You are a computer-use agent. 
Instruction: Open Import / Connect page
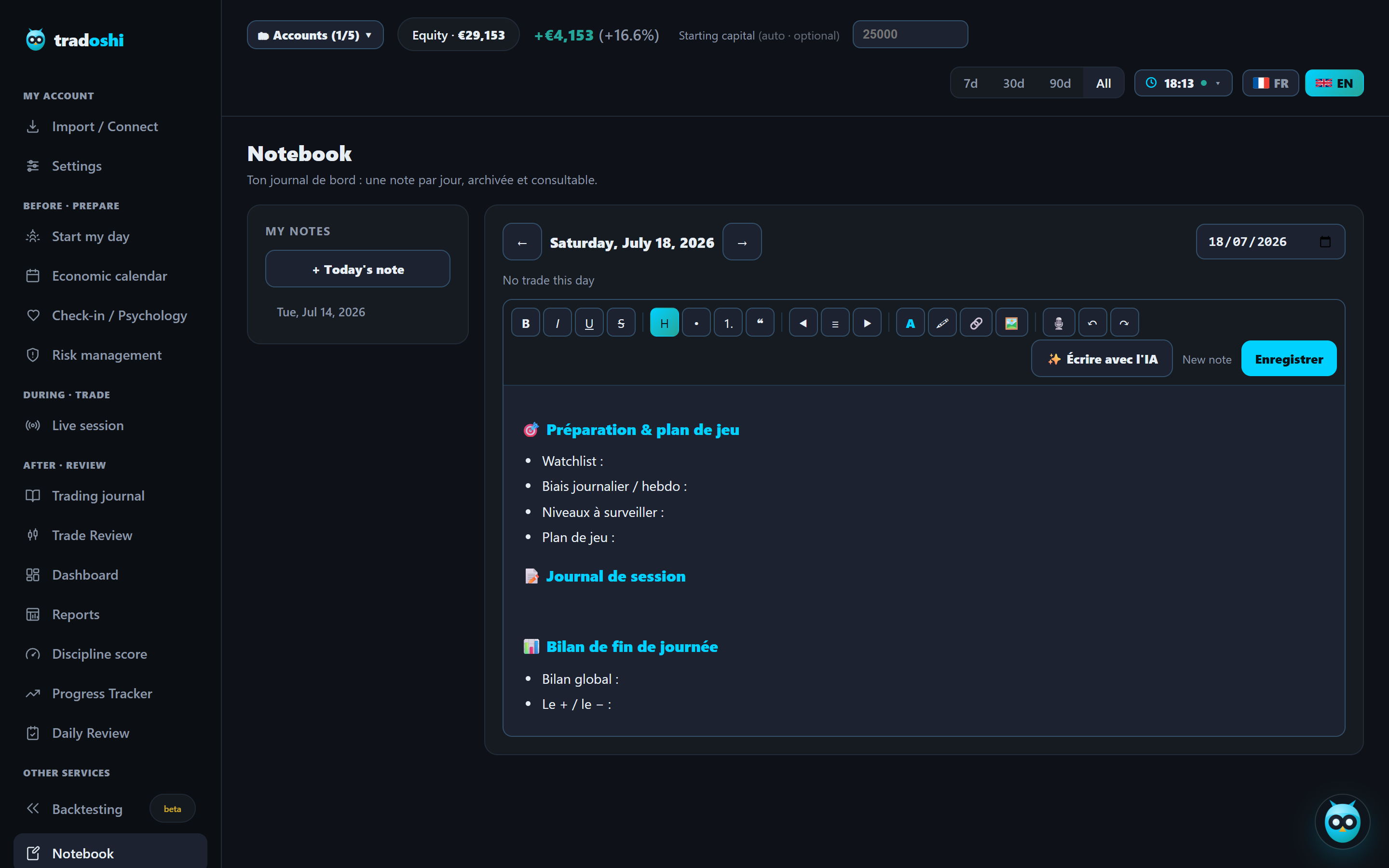pyautogui.click(x=110, y=126)
